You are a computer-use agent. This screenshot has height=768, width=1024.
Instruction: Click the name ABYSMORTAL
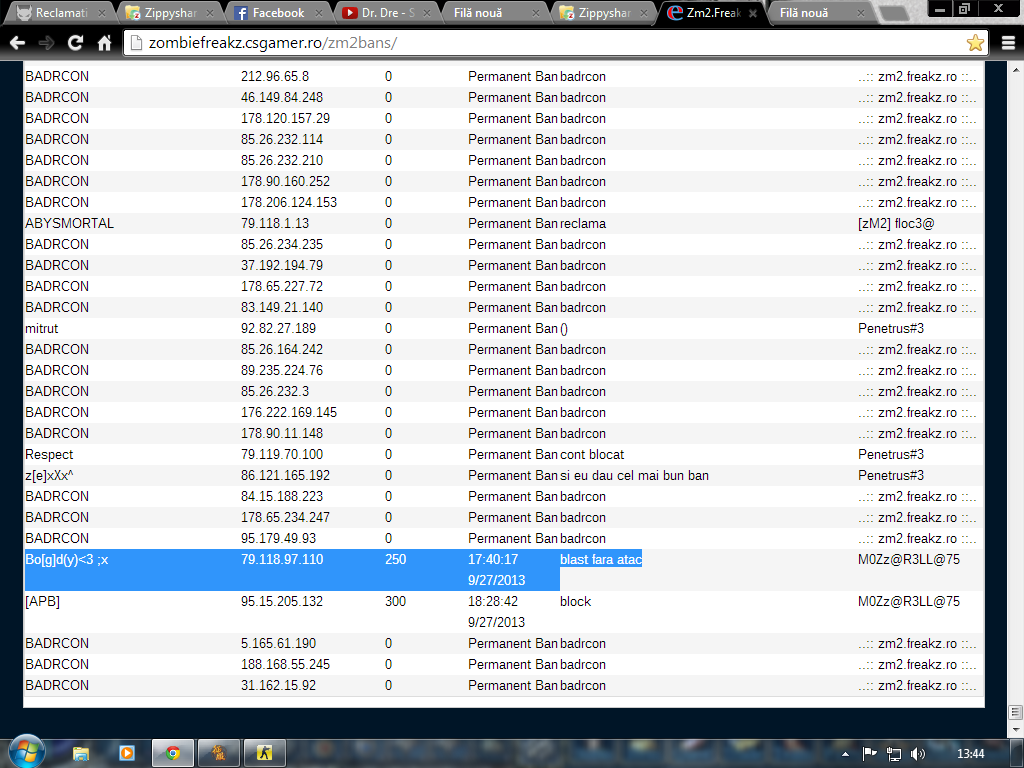(x=69, y=223)
